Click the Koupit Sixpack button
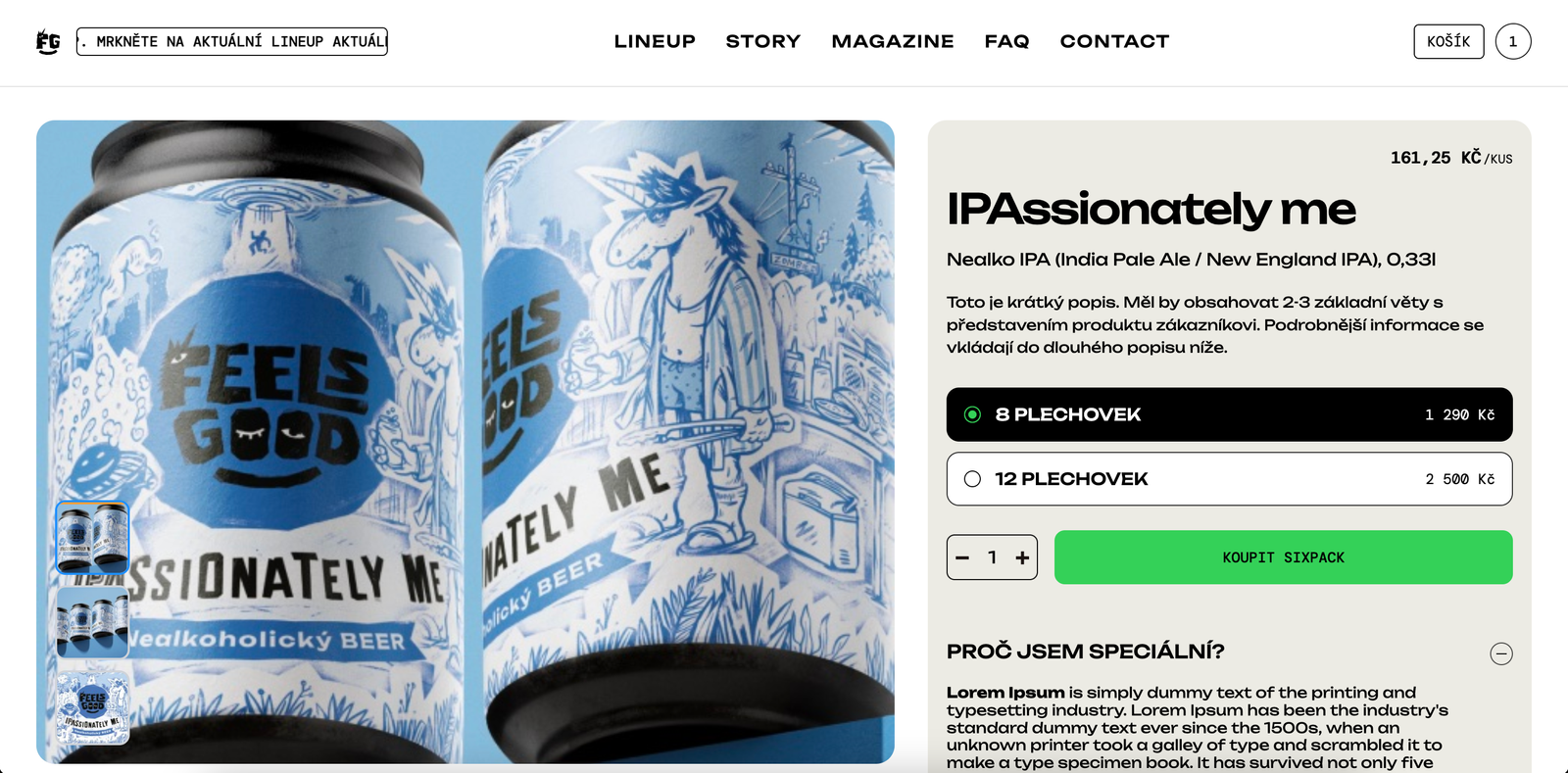Image resolution: width=1568 pixels, height=773 pixels. point(1284,557)
